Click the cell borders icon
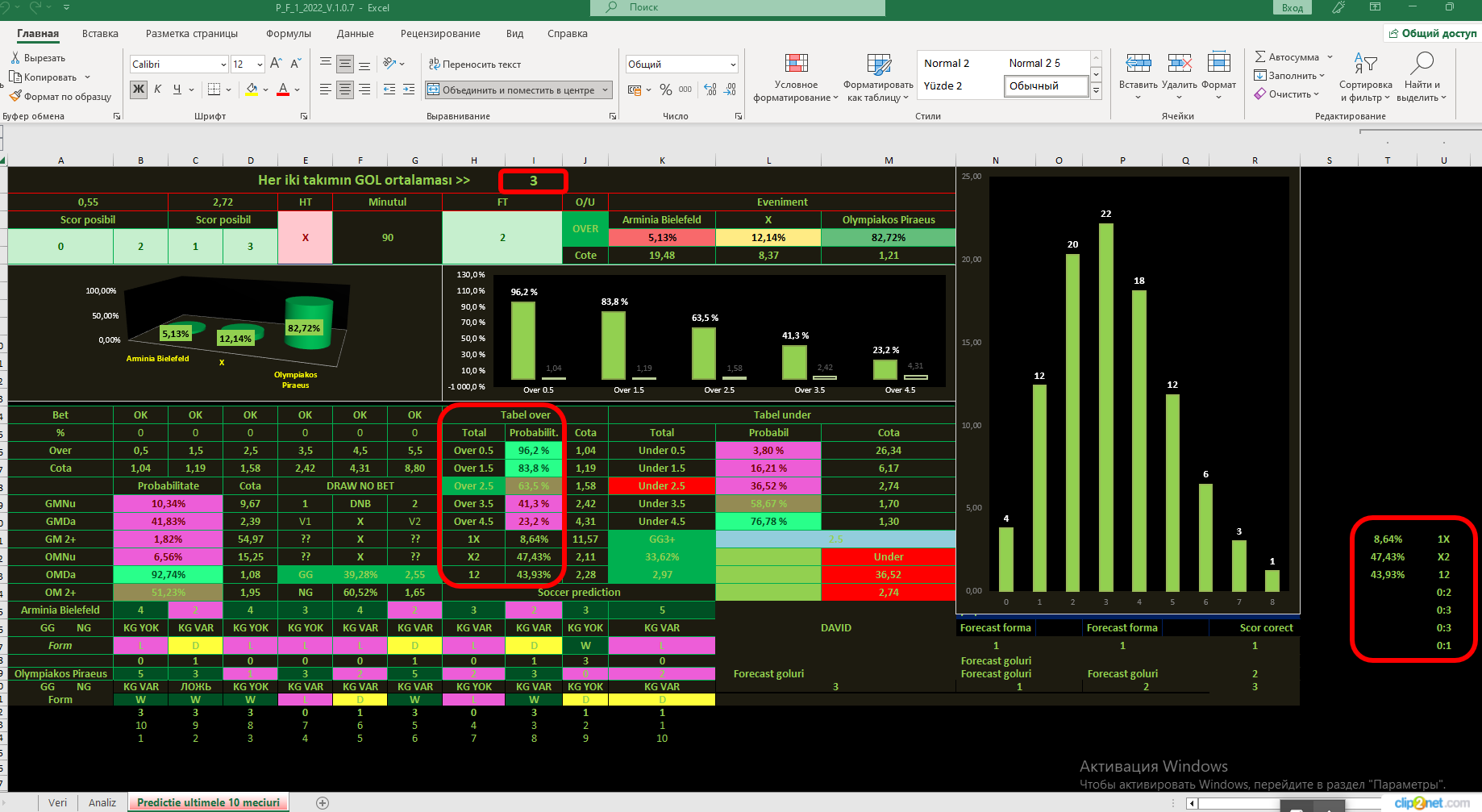 tap(214, 90)
